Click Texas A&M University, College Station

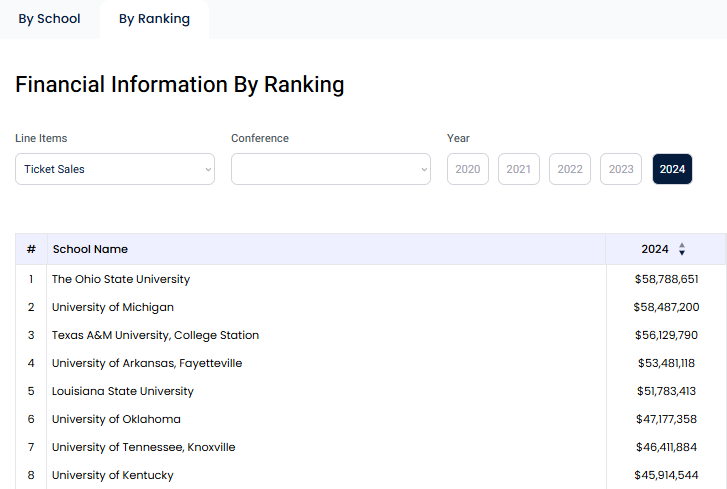(155, 335)
